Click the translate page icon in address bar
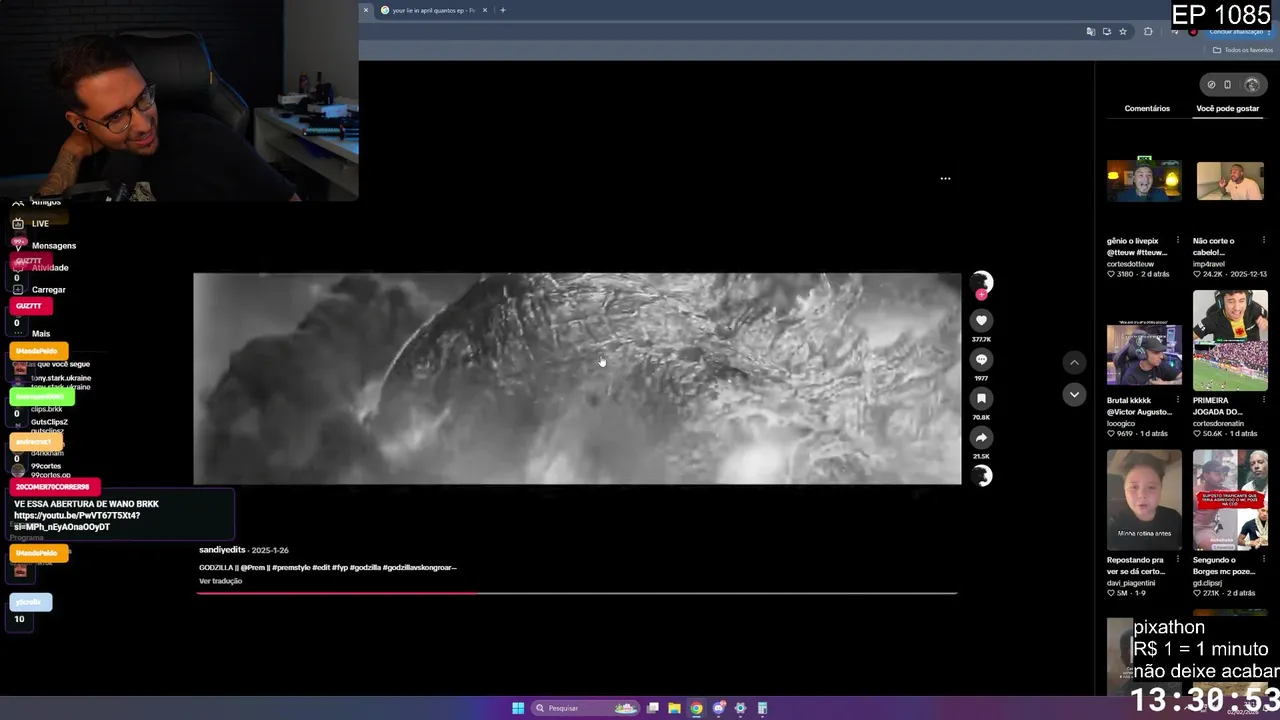 [x=1090, y=32]
